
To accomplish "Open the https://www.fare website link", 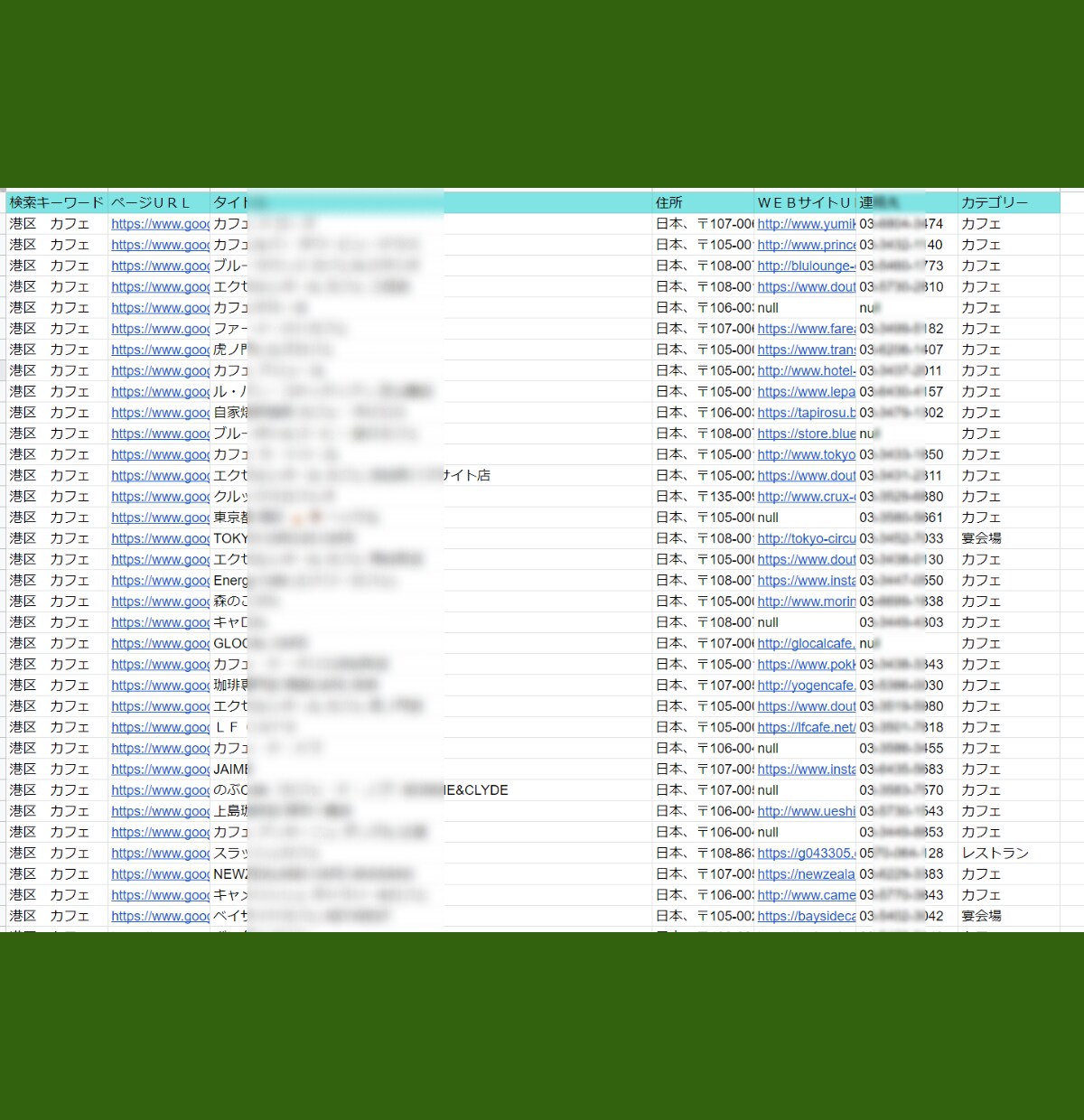I will pyautogui.click(x=807, y=329).
